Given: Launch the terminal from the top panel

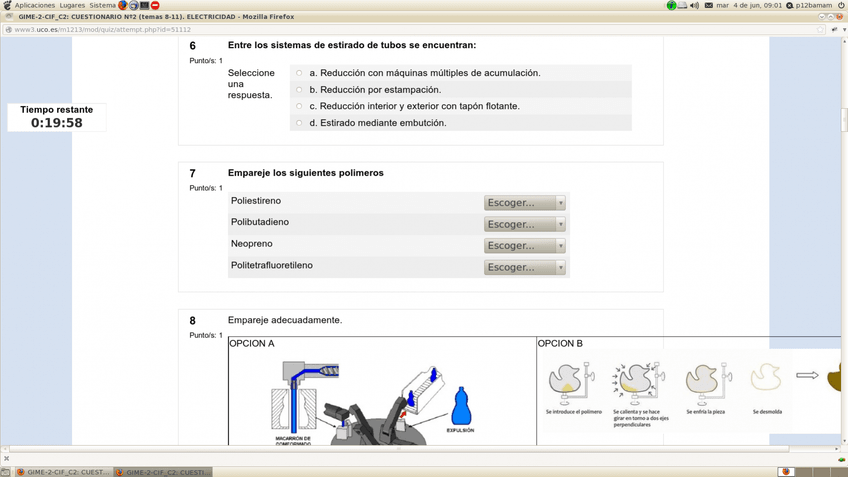Looking at the screenshot, I should coord(144,5).
